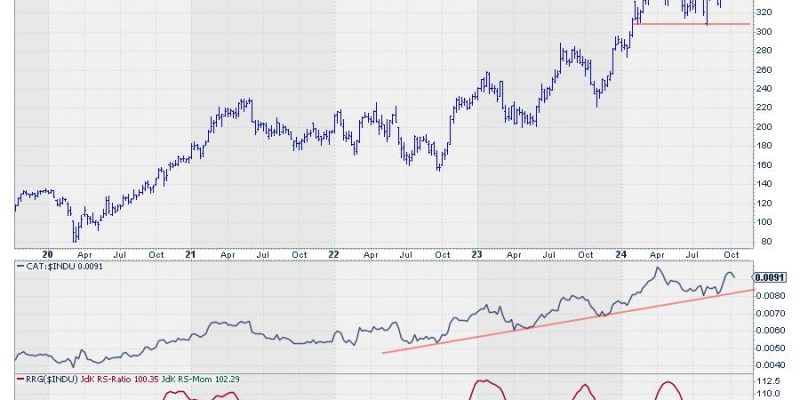Click the RRG($INDU) indicator label
The height and width of the screenshot is (400, 800).
(51, 379)
